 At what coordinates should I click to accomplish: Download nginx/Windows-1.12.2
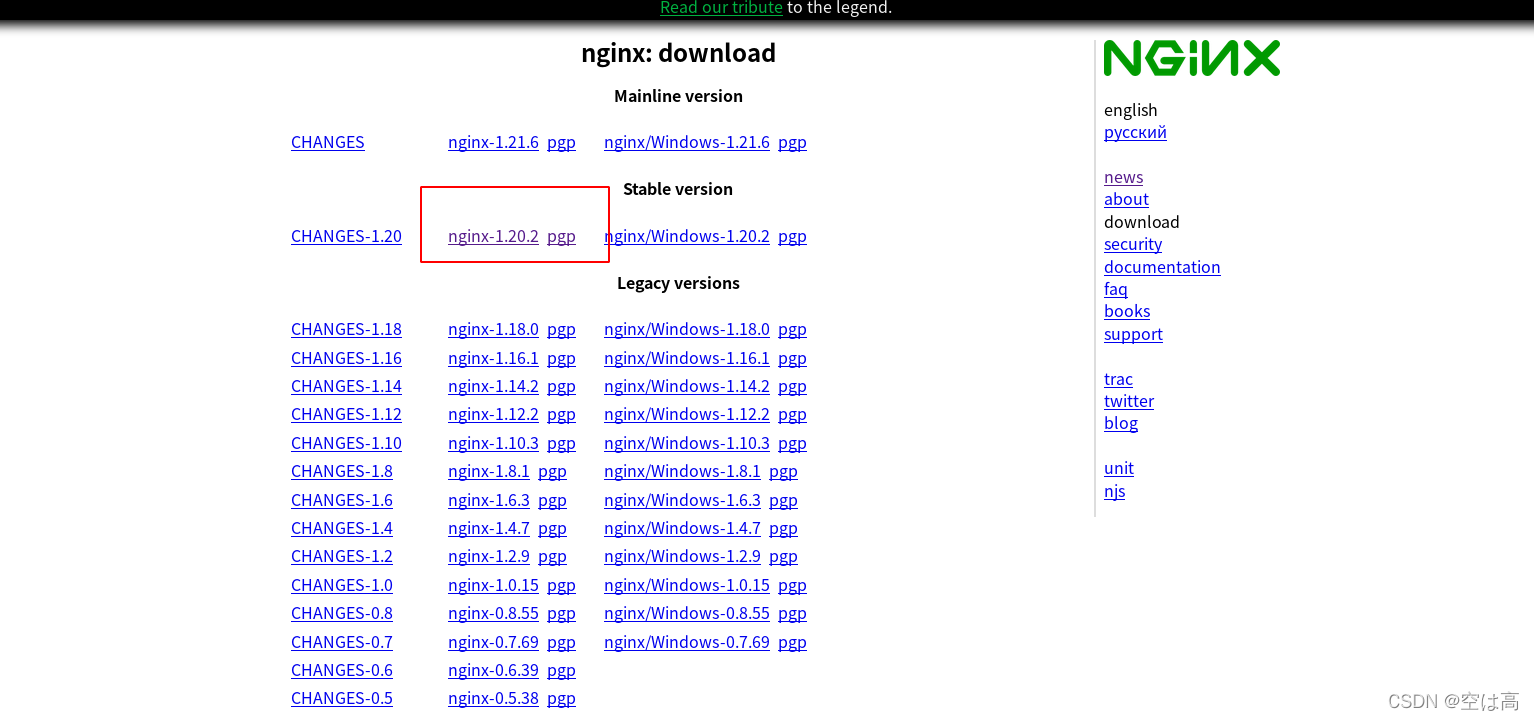(687, 414)
